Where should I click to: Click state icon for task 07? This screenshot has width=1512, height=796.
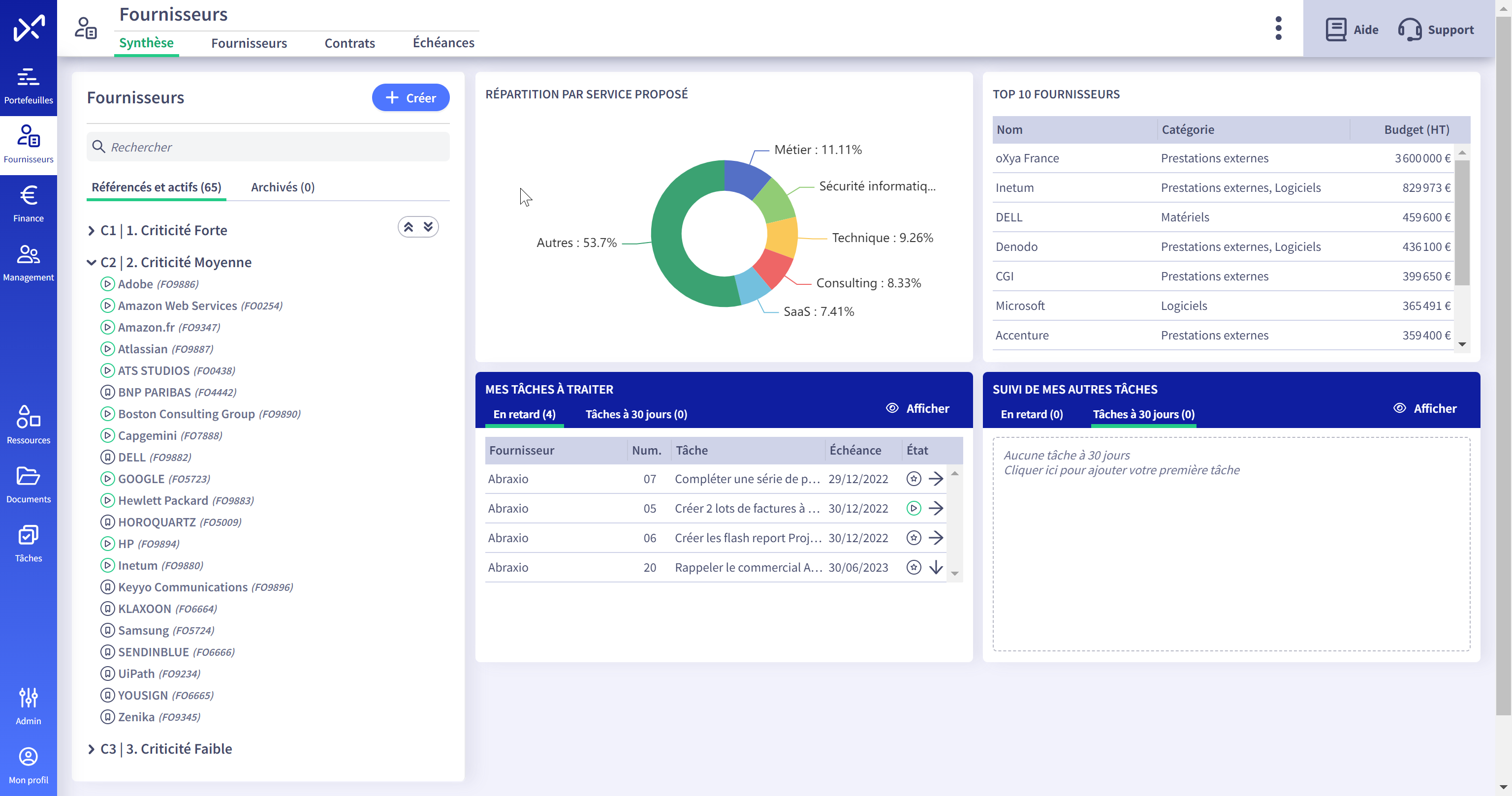click(x=913, y=479)
